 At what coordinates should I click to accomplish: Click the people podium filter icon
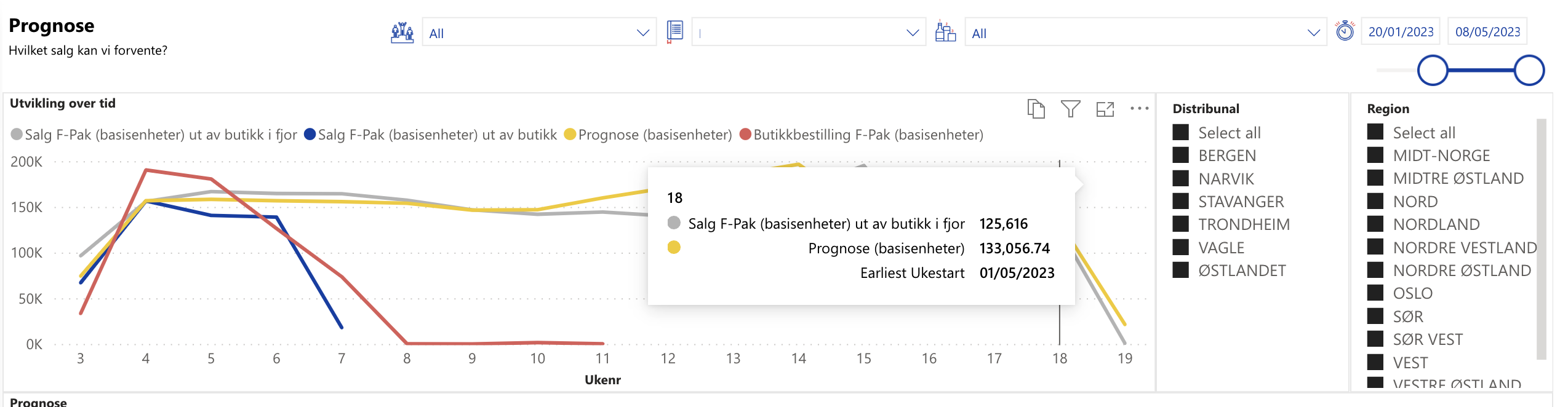[x=402, y=32]
